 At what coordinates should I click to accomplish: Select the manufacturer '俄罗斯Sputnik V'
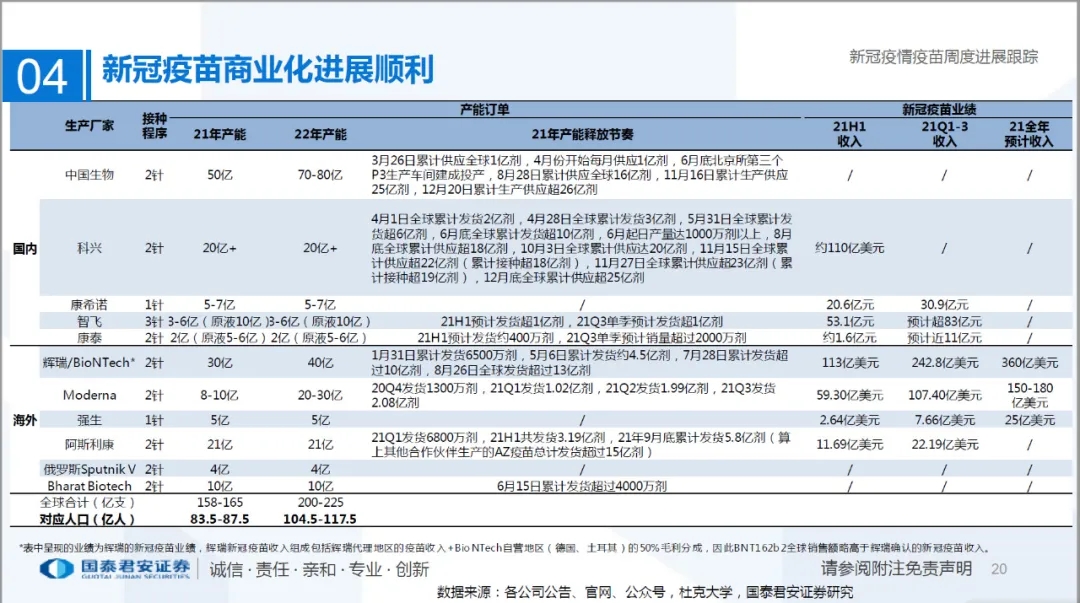tap(89, 469)
